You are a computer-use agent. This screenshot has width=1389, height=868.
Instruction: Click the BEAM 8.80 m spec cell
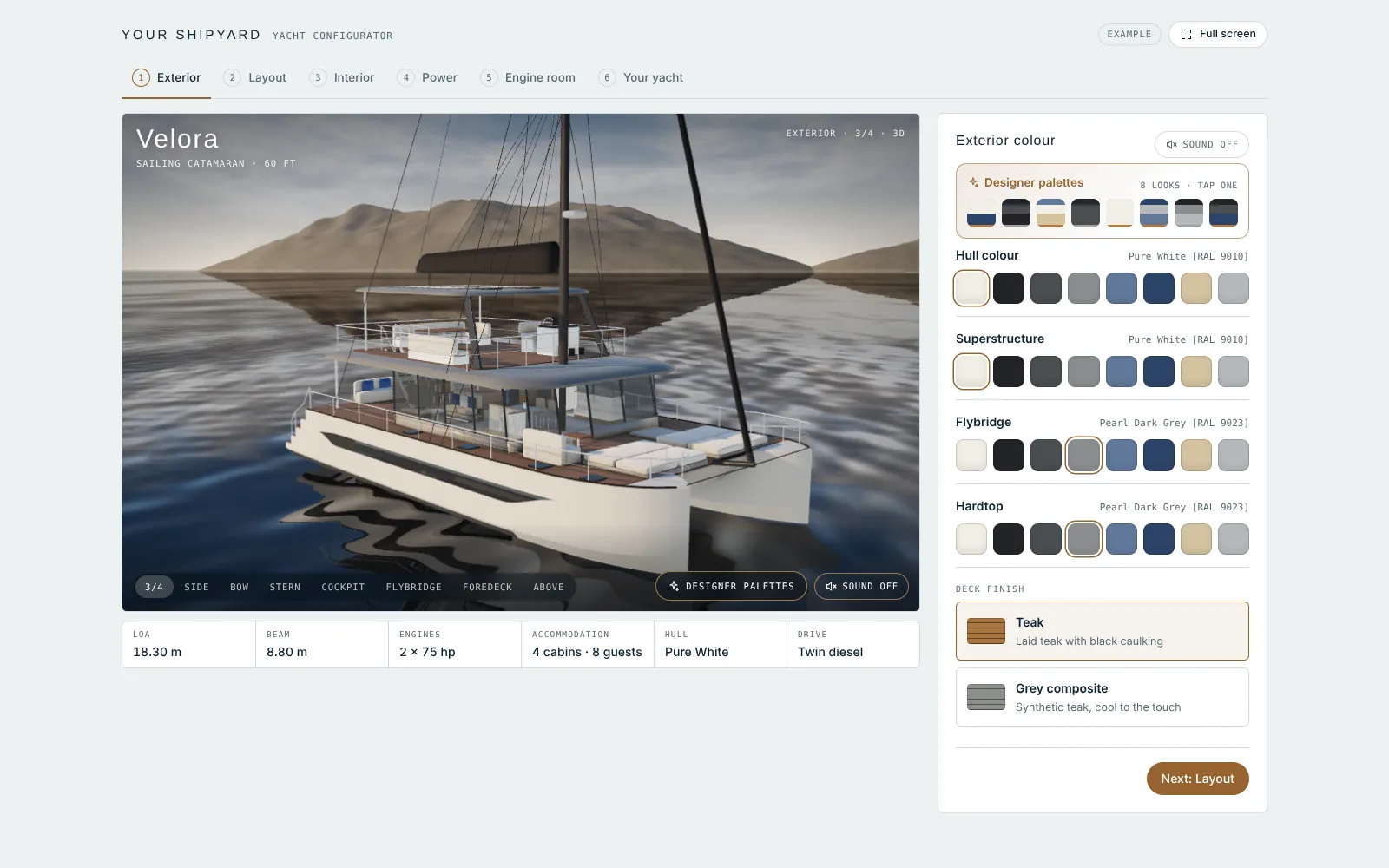point(322,644)
